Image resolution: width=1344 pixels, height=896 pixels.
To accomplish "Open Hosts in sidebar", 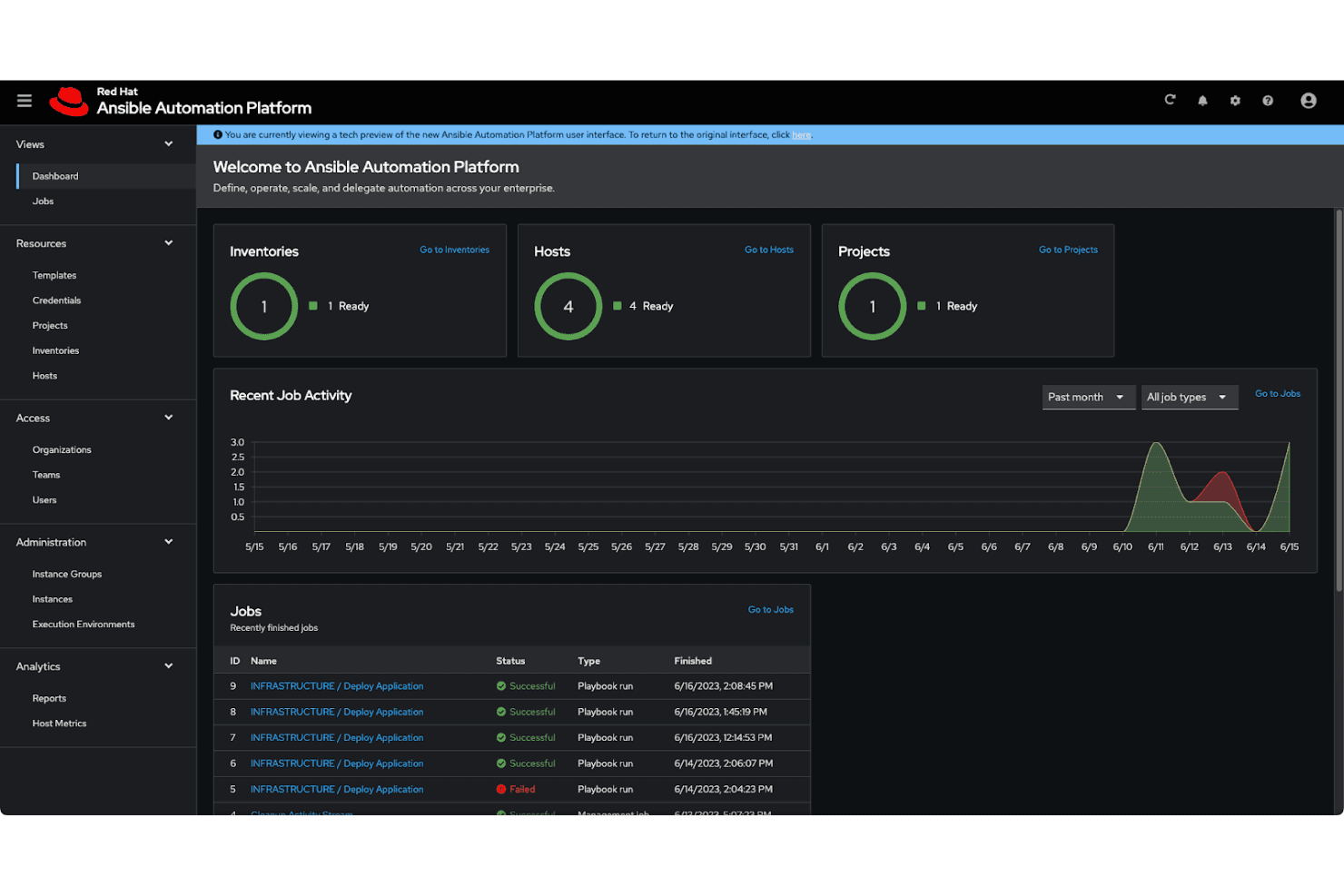I will pos(44,376).
